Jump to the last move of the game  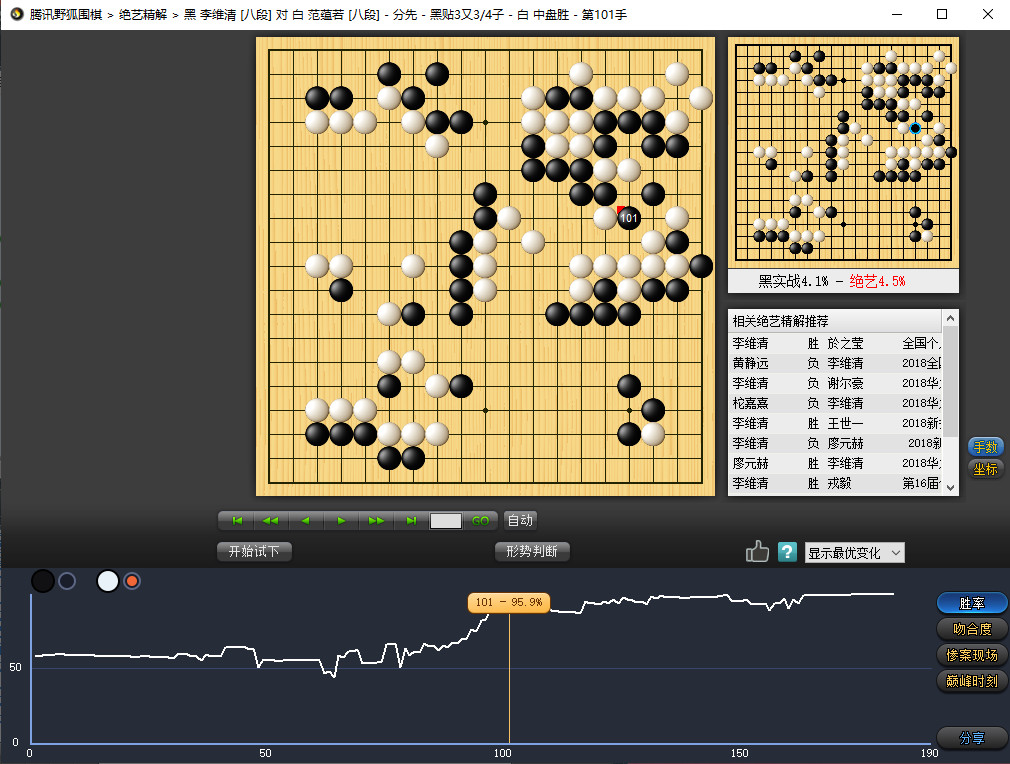[411, 520]
